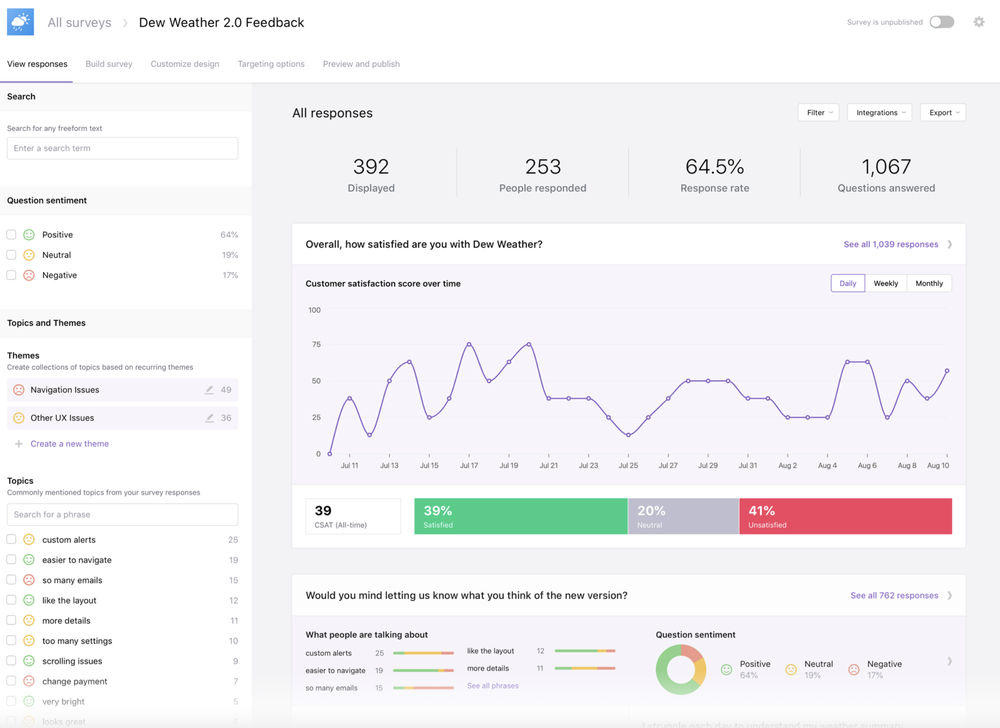Tick the so many emails checkbox
The image size is (1000, 728).
[11, 580]
